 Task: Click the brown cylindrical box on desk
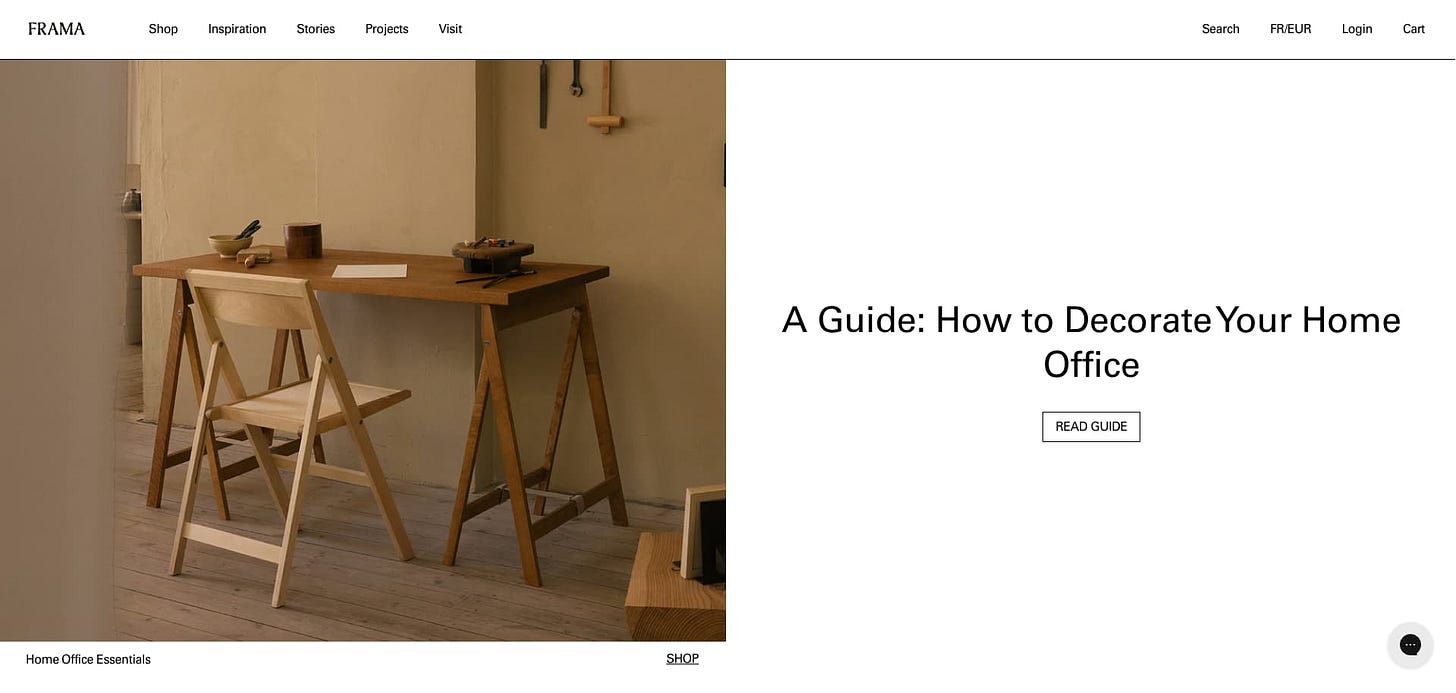[x=302, y=241]
